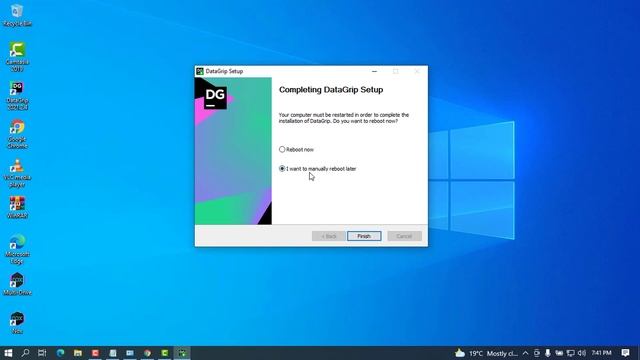This screenshot has height=360, width=640.
Task: Open Task View from taskbar
Action: click(42, 353)
